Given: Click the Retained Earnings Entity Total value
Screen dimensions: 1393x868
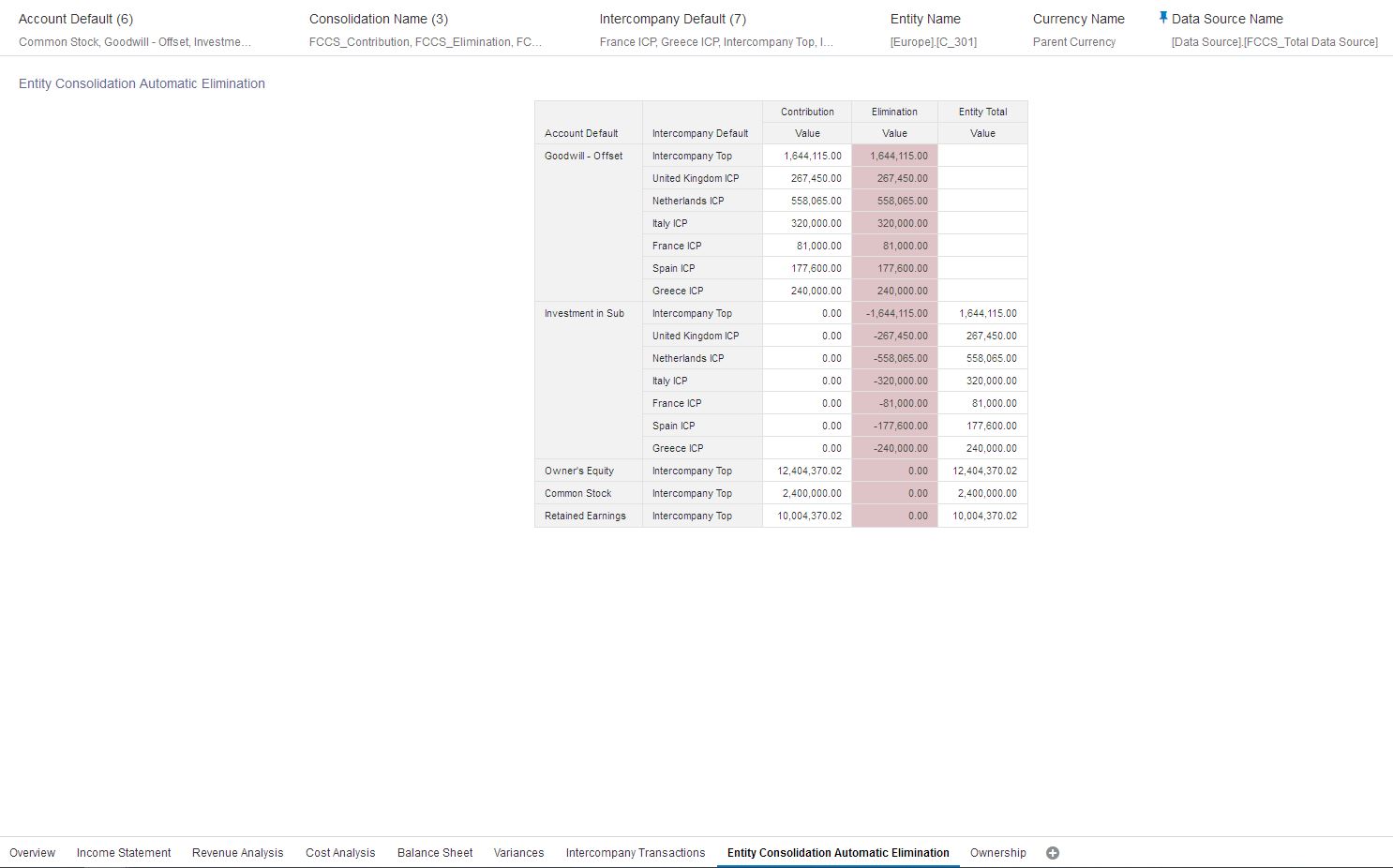Looking at the screenshot, I should (982, 516).
